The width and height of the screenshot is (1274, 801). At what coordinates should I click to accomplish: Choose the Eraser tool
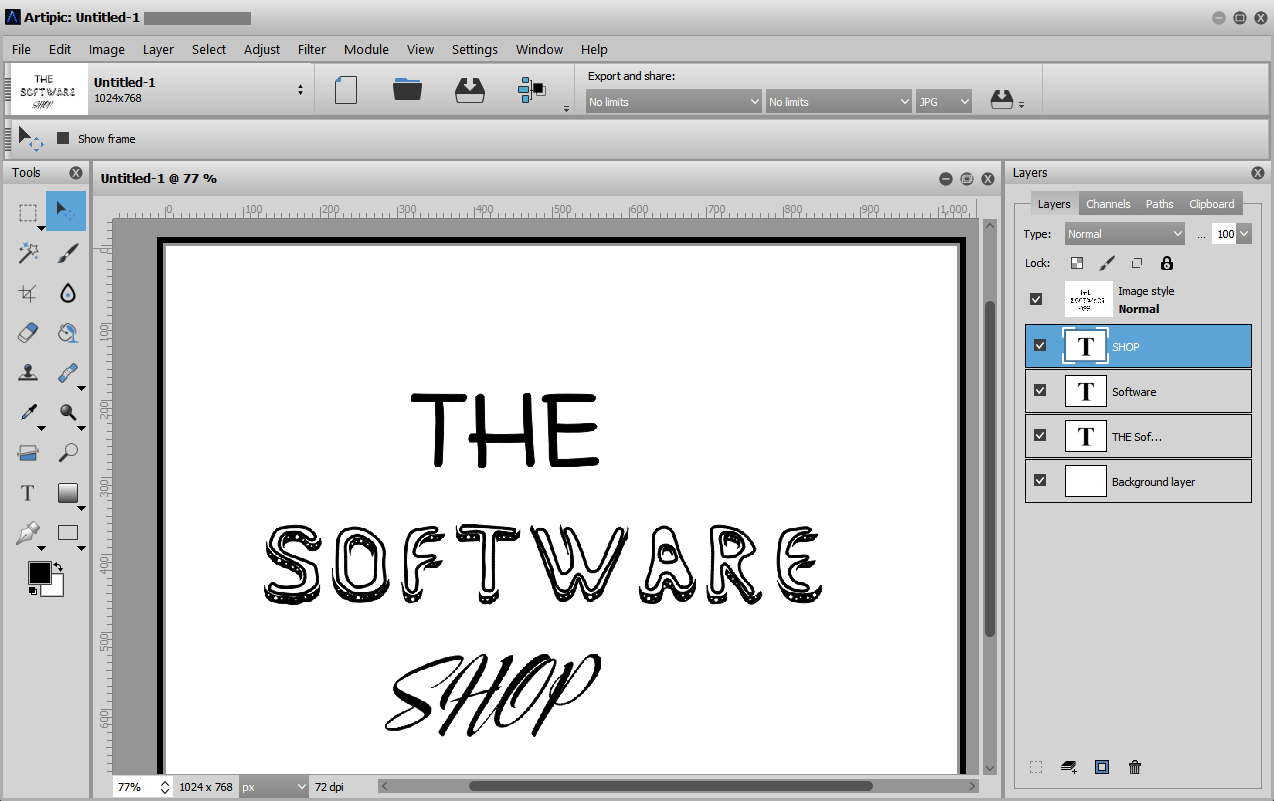[28, 333]
